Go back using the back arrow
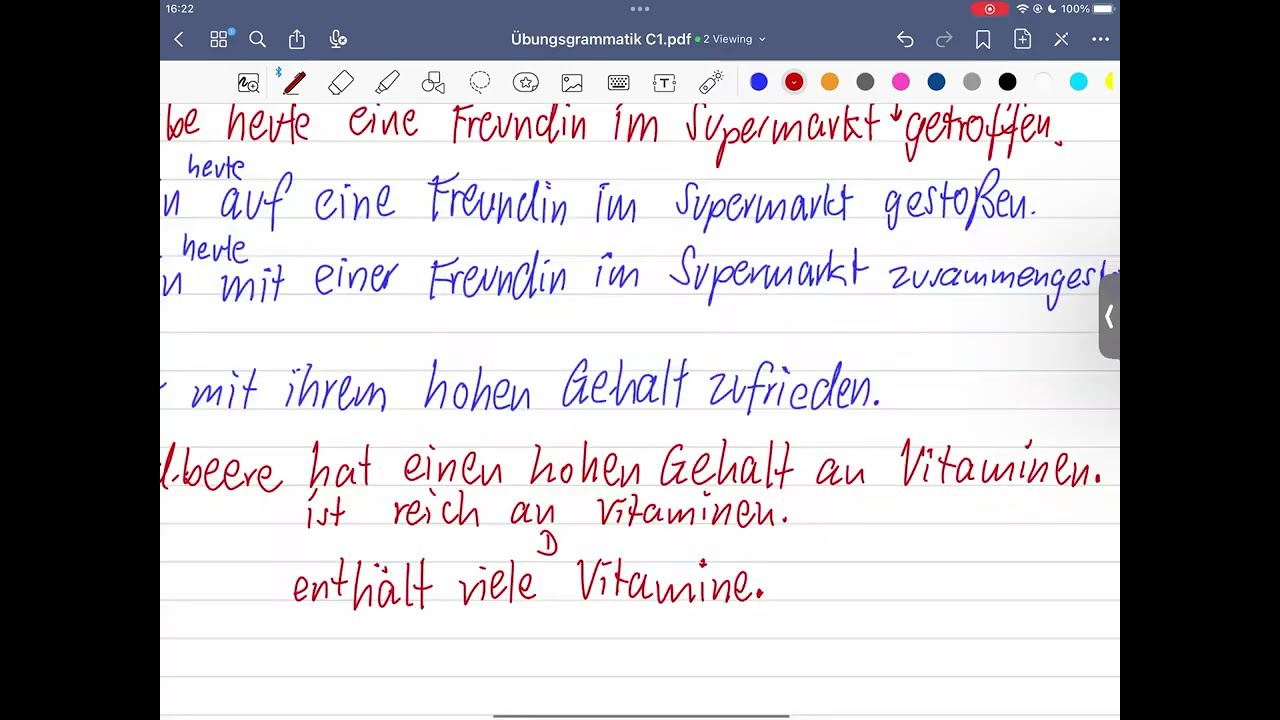This screenshot has height=720, width=1280. [x=179, y=39]
